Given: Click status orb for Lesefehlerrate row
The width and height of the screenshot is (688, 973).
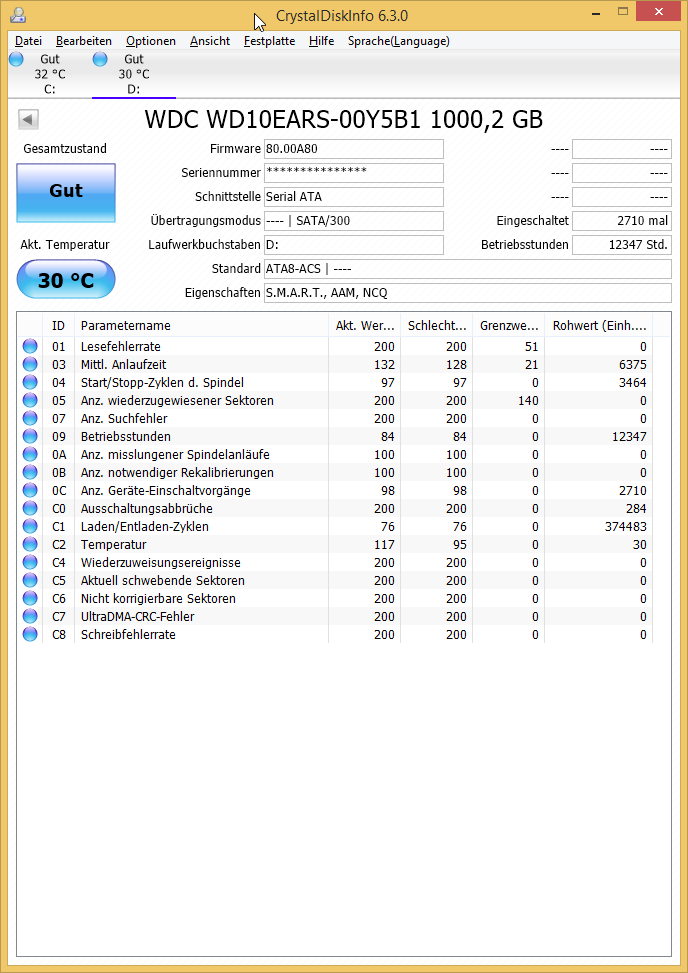Looking at the screenshot, I should click(x=30, y=346).
